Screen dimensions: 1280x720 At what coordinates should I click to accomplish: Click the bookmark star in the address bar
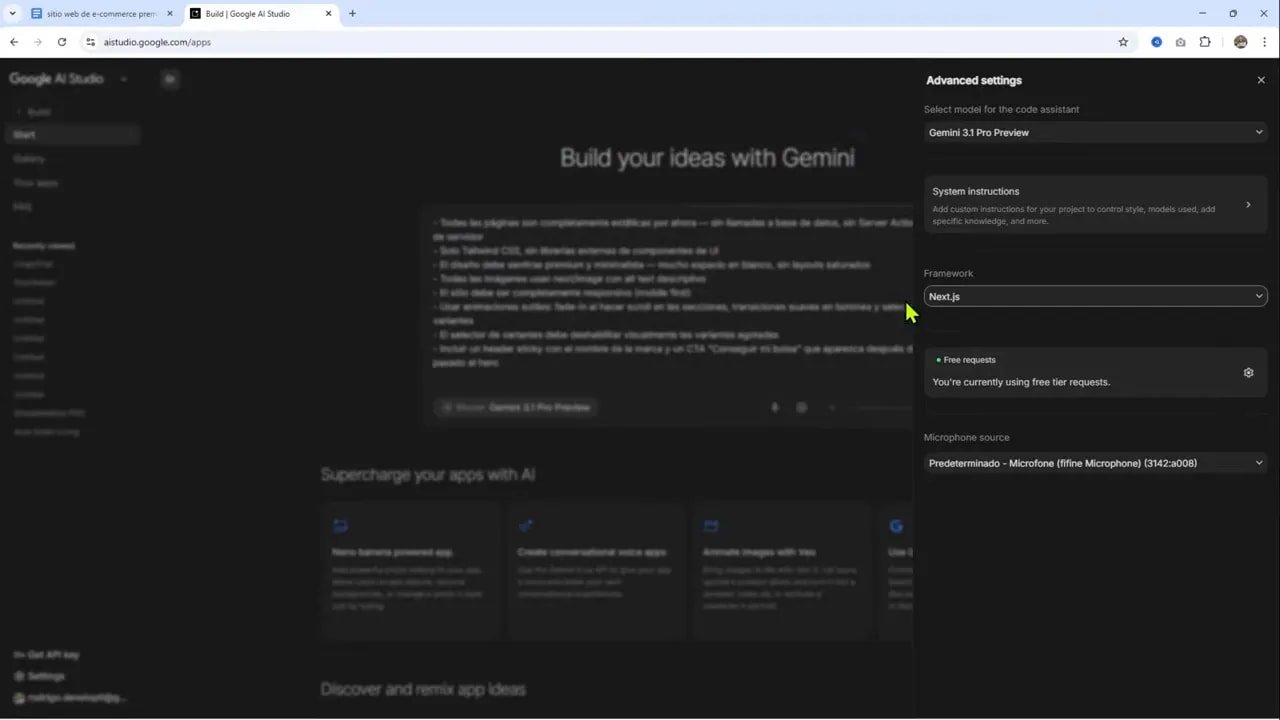tap(1123, 42)
